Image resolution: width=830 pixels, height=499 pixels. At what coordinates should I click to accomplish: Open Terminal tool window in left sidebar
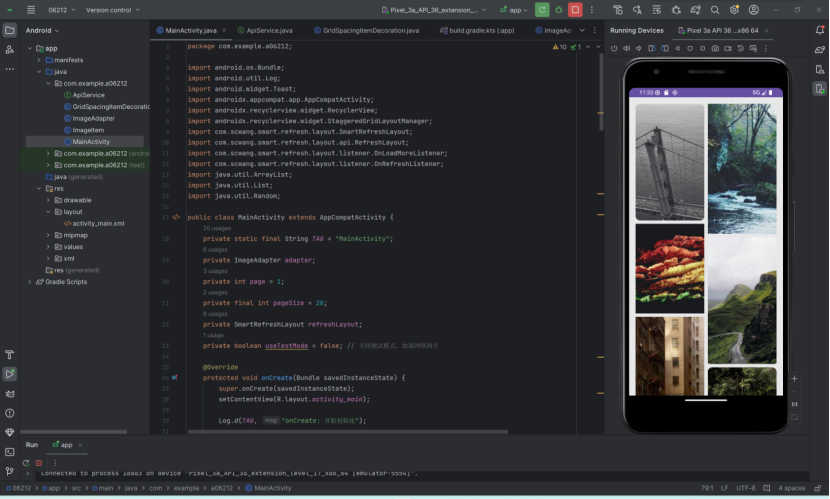coord(10,452)
